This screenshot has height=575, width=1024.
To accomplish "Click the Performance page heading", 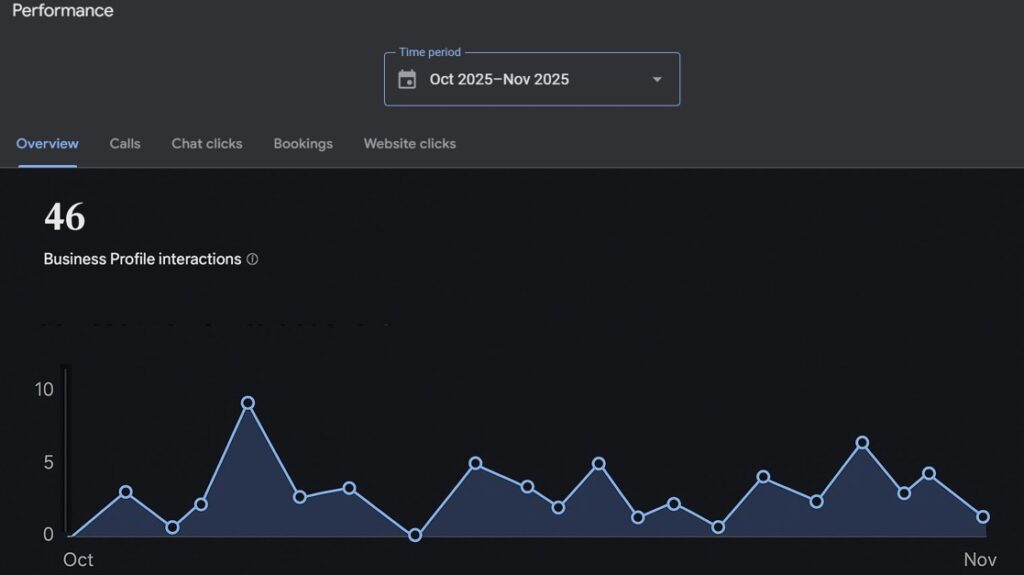I will pos(63,11).
